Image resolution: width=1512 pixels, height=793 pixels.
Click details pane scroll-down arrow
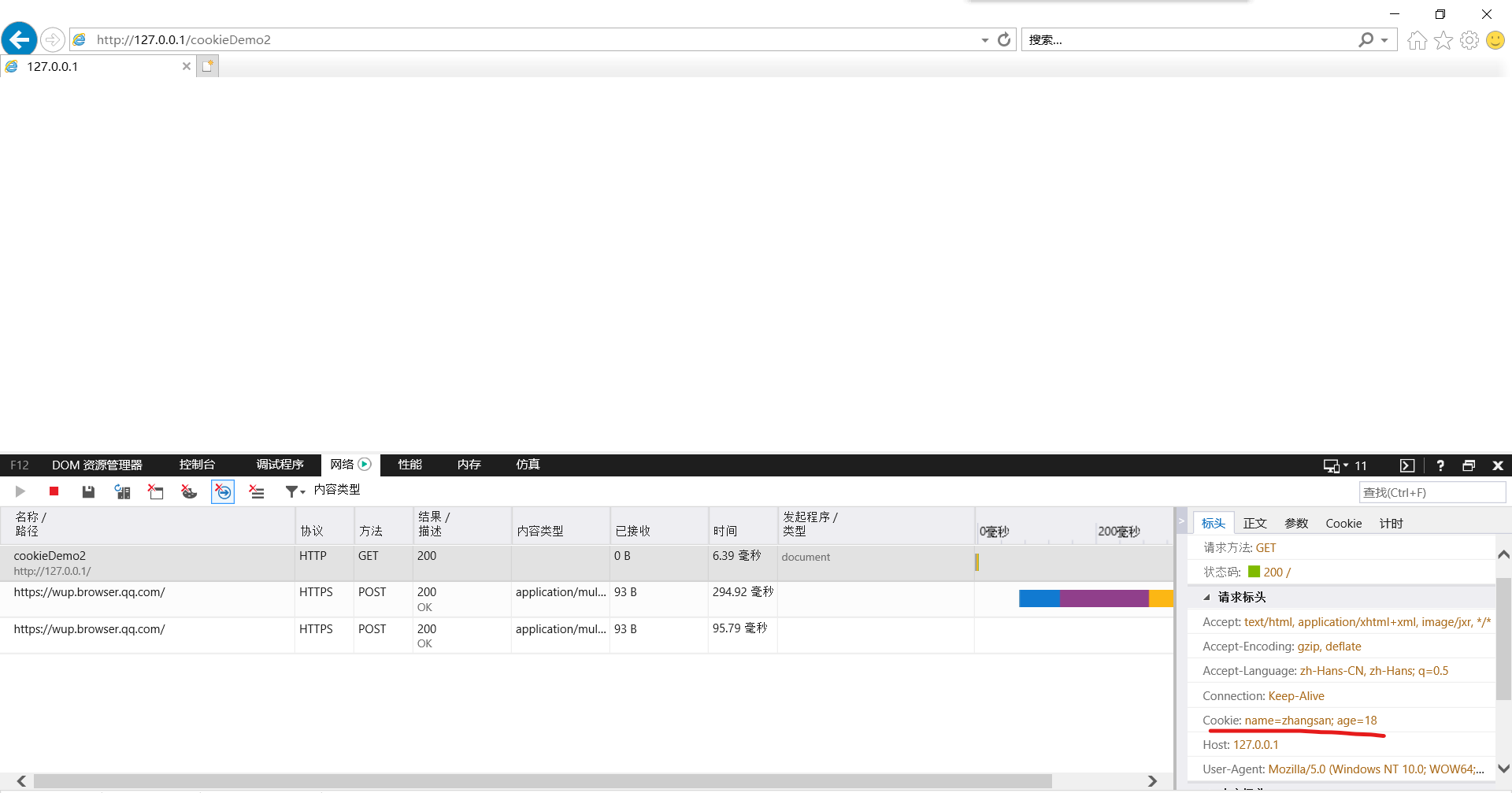(x=1503, y=769)
